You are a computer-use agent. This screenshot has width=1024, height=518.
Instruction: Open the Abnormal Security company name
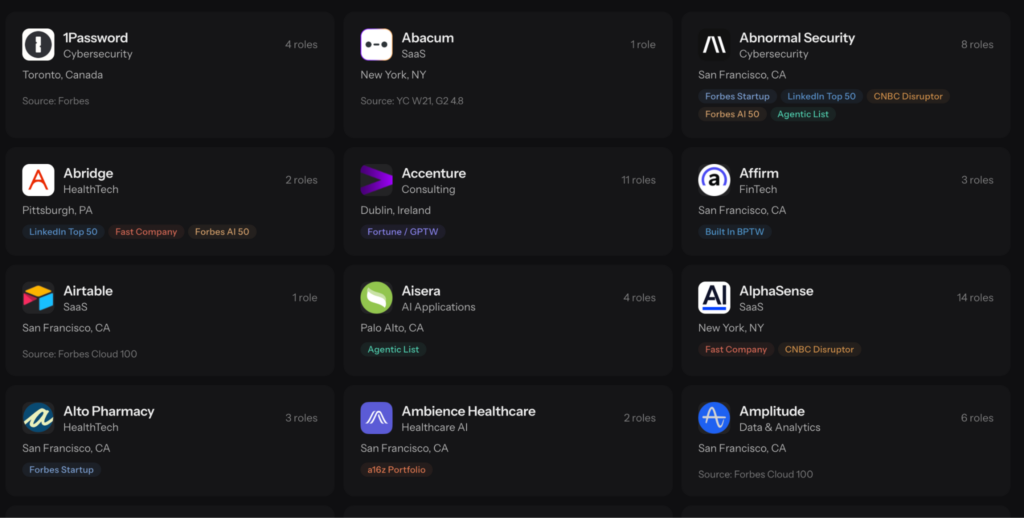[x=797, y=38]
